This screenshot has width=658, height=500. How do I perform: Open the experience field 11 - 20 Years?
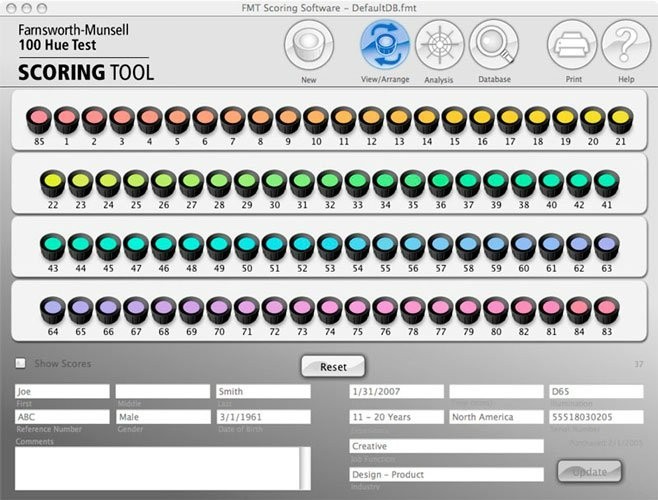(397, 417)
